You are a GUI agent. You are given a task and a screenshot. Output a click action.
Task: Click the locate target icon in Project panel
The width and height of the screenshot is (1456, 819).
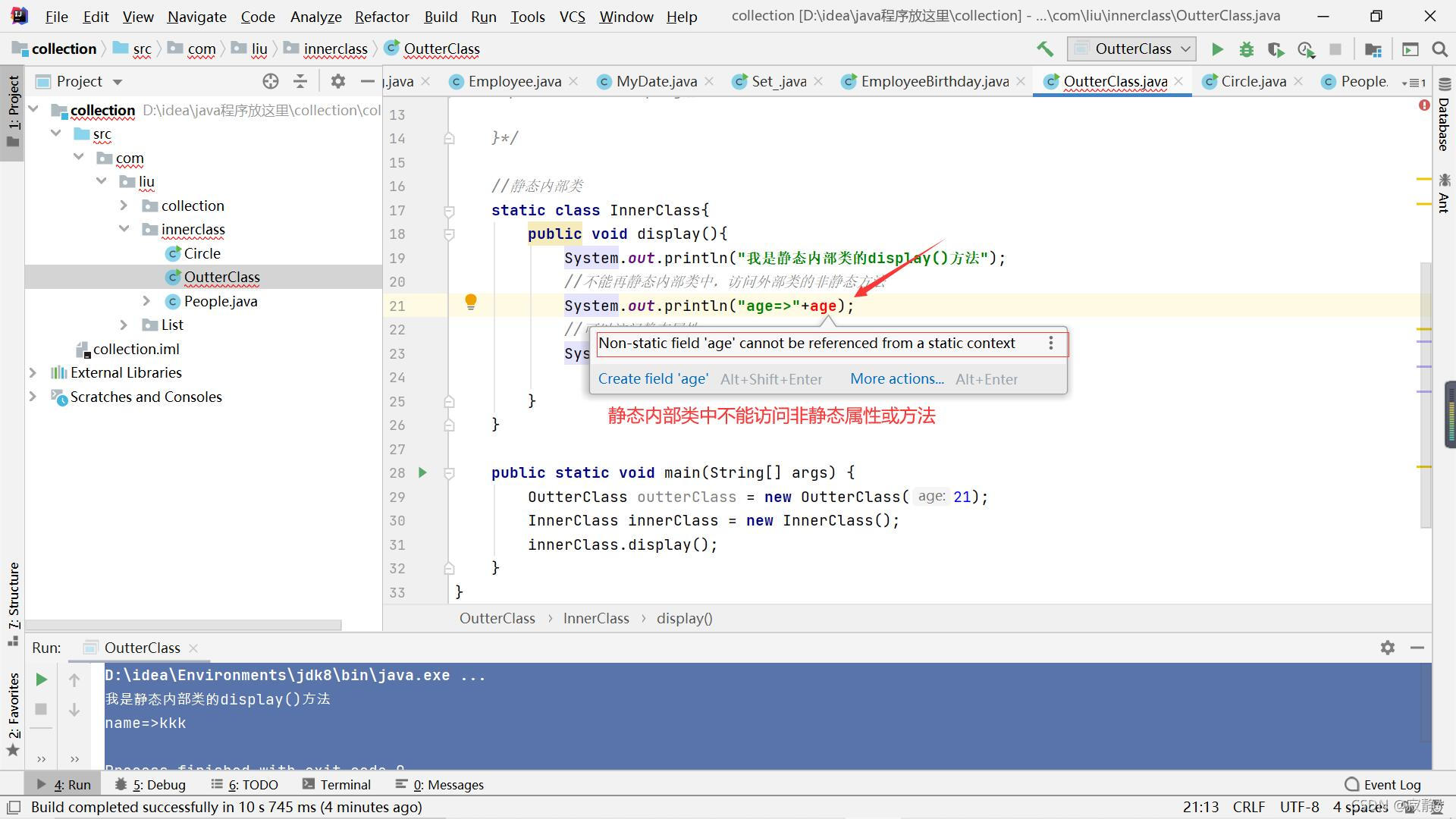[271, 81]
